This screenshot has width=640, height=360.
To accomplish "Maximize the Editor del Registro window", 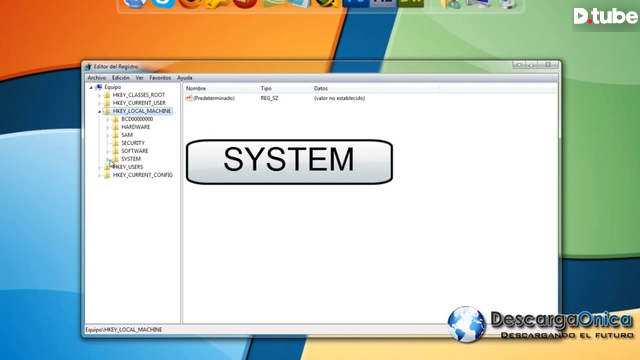I will click(x=532, y=65).
